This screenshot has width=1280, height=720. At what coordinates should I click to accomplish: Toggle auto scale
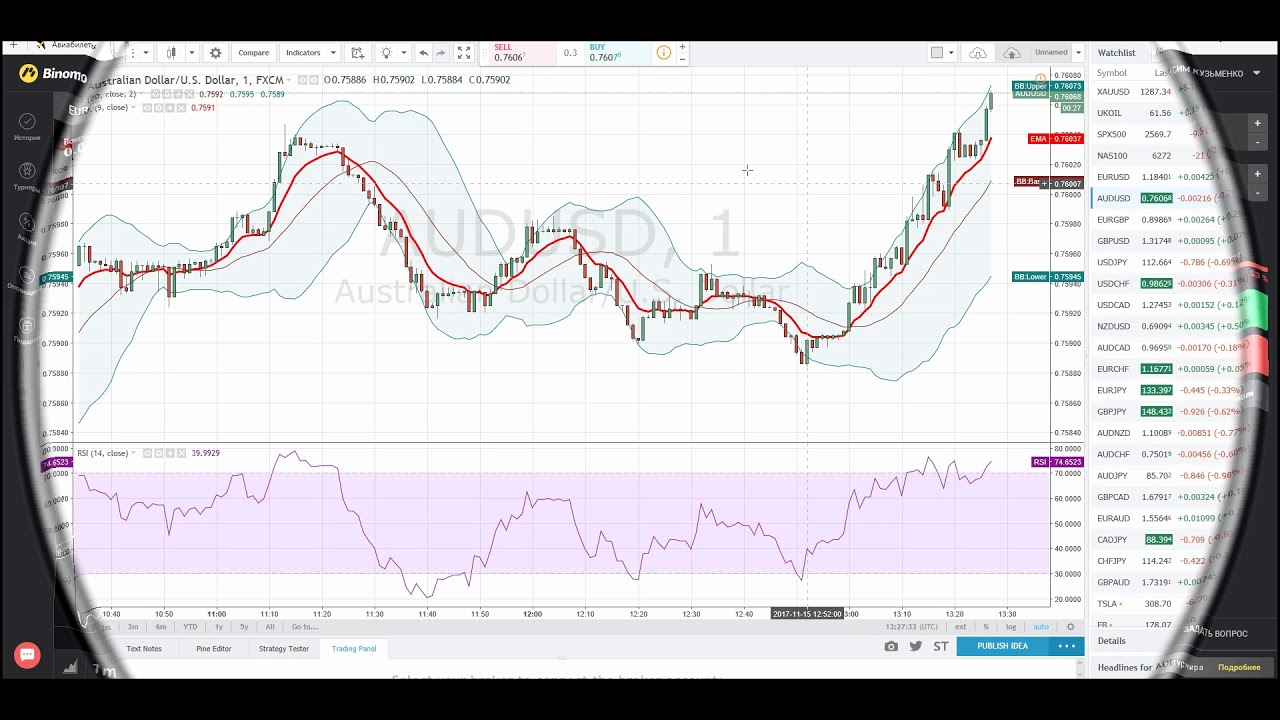point(1041,627)
